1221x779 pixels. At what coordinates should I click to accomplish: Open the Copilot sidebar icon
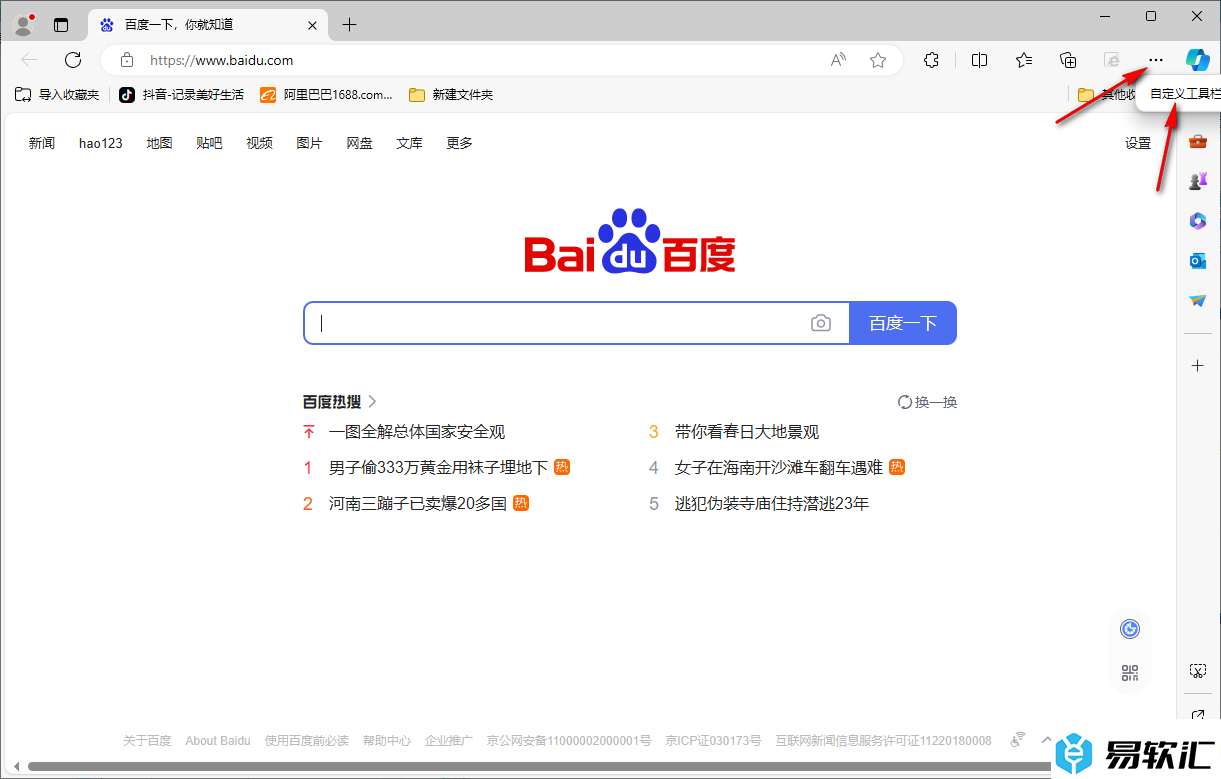(x=1197, y=60)
